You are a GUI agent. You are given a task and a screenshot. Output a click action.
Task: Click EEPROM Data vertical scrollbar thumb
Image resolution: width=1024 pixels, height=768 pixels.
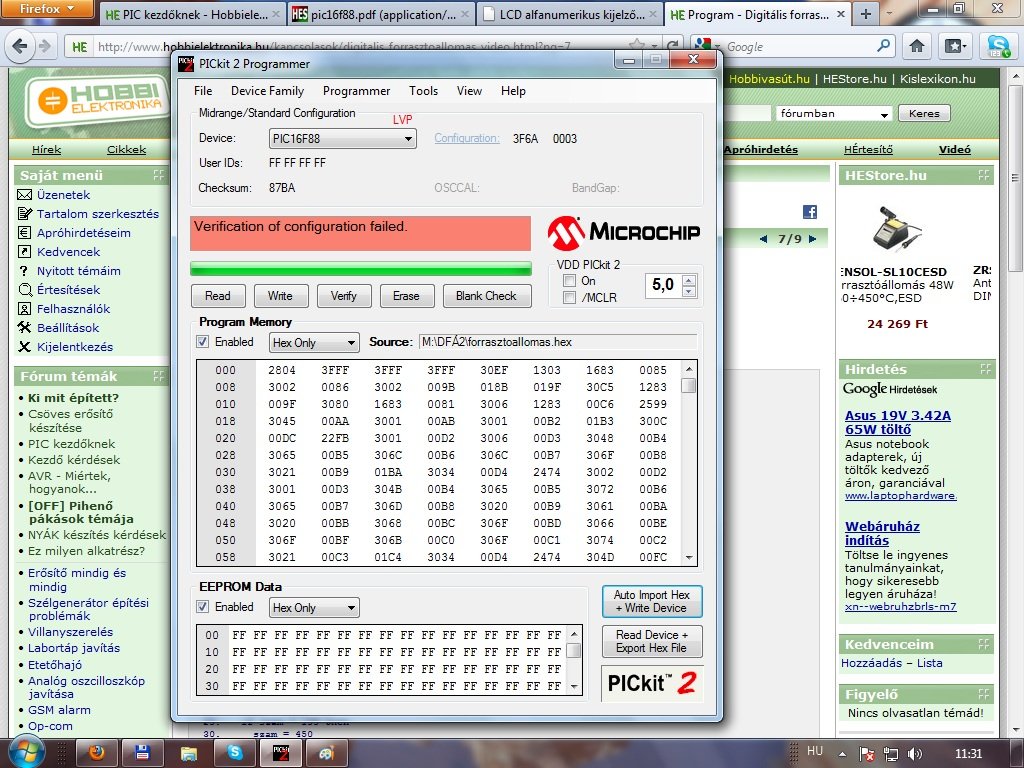tap(573, 650)
